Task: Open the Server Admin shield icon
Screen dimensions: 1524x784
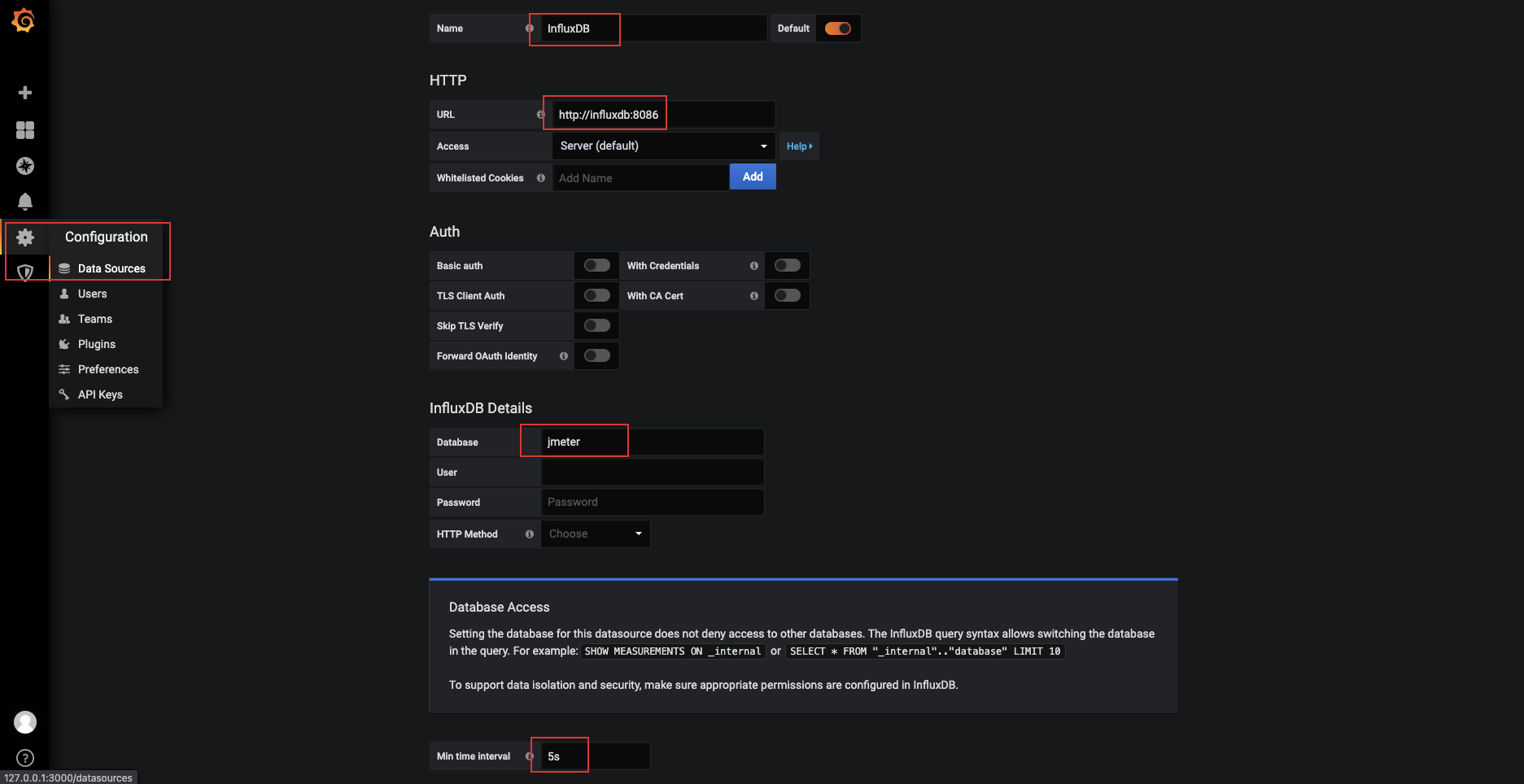Action: (25, 272)
